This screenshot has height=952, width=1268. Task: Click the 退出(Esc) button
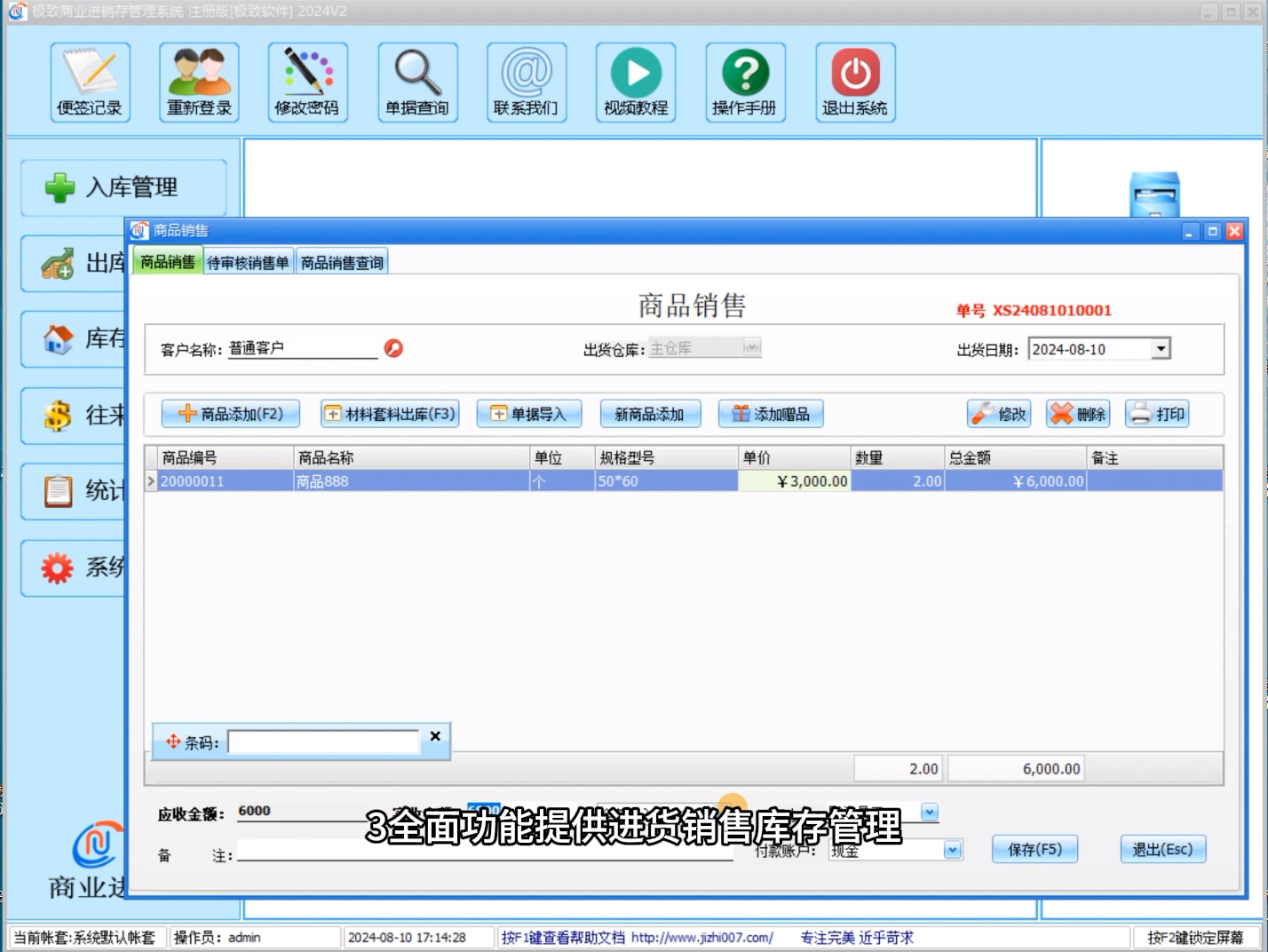(1162, 850)
